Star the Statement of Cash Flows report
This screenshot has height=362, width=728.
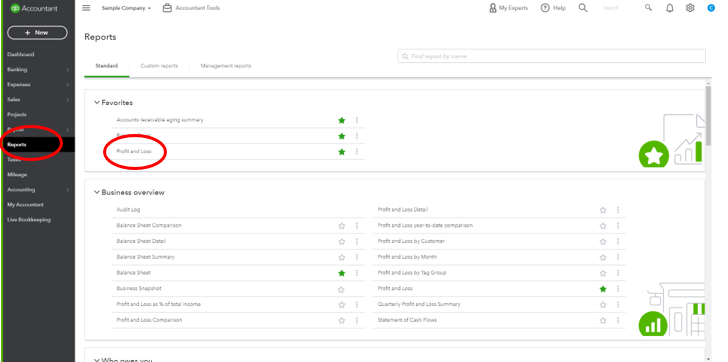coord(603,321)
